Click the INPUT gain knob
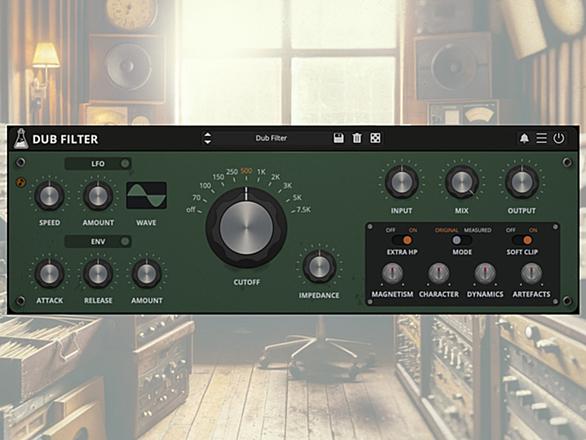 pyautogui.click(x=401, y=182)
